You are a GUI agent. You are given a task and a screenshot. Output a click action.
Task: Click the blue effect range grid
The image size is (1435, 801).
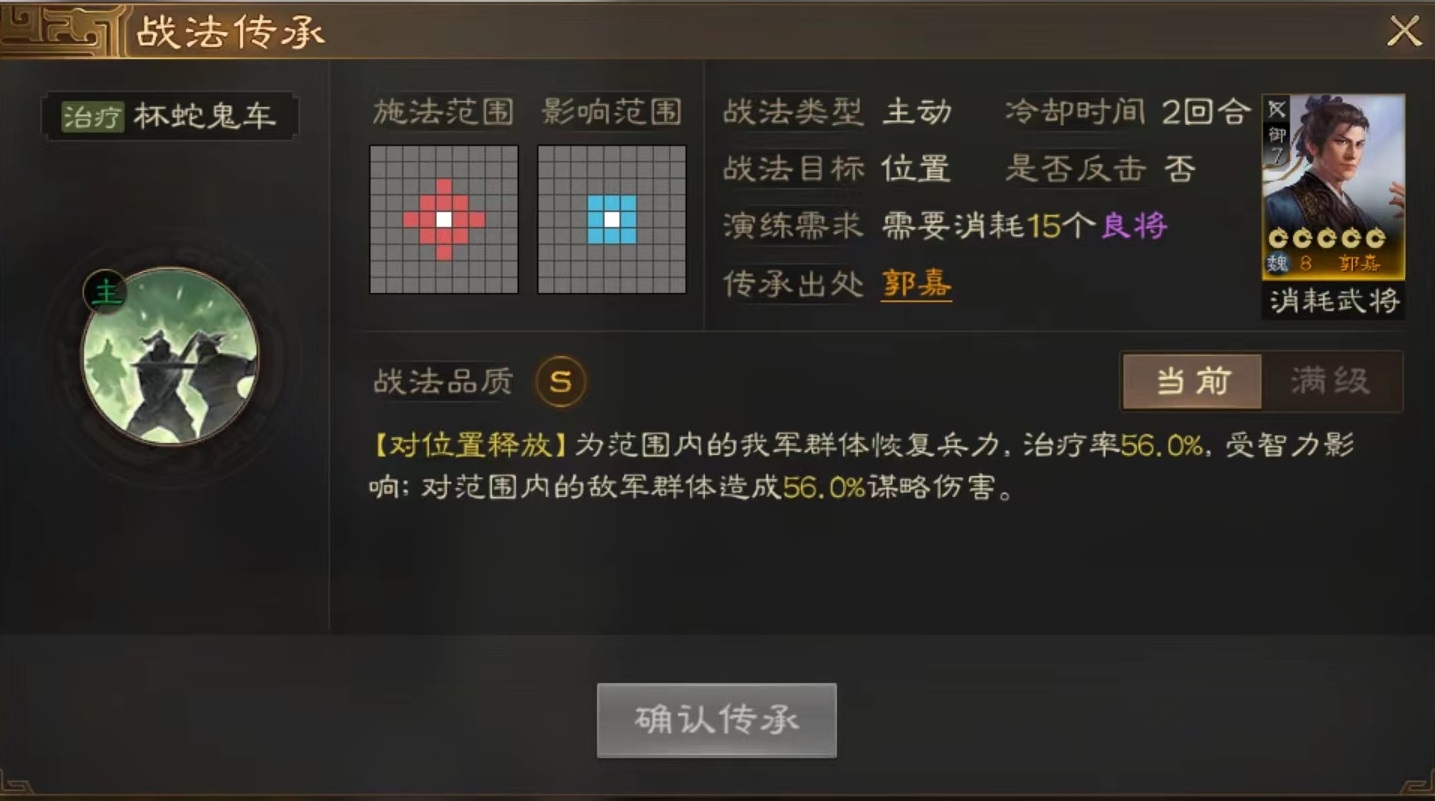click(612, 220)
